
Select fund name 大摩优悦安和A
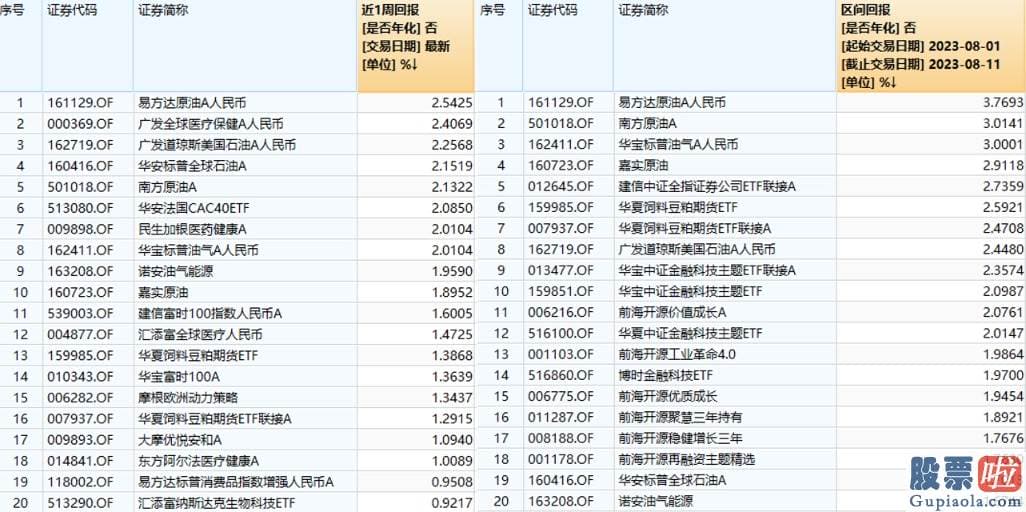181,439
